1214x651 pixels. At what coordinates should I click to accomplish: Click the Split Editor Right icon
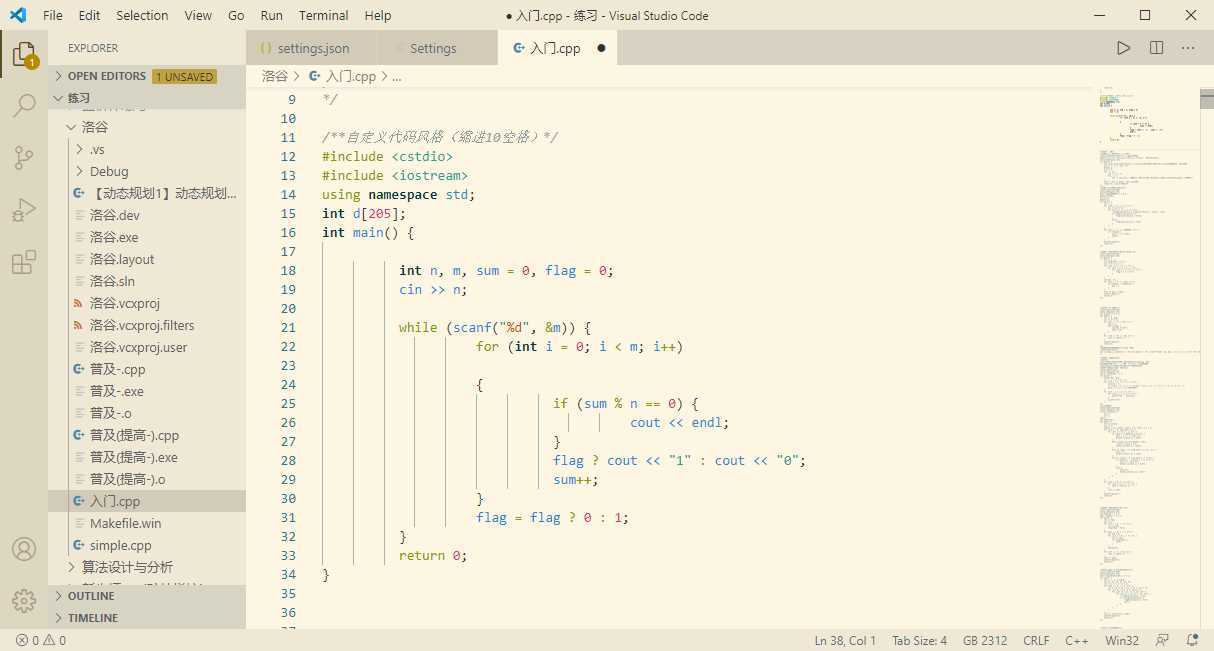[1156, 48]
